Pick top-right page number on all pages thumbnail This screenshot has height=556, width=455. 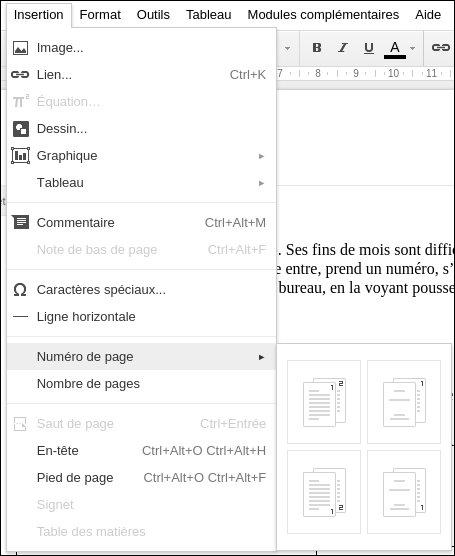click(324, 402)
